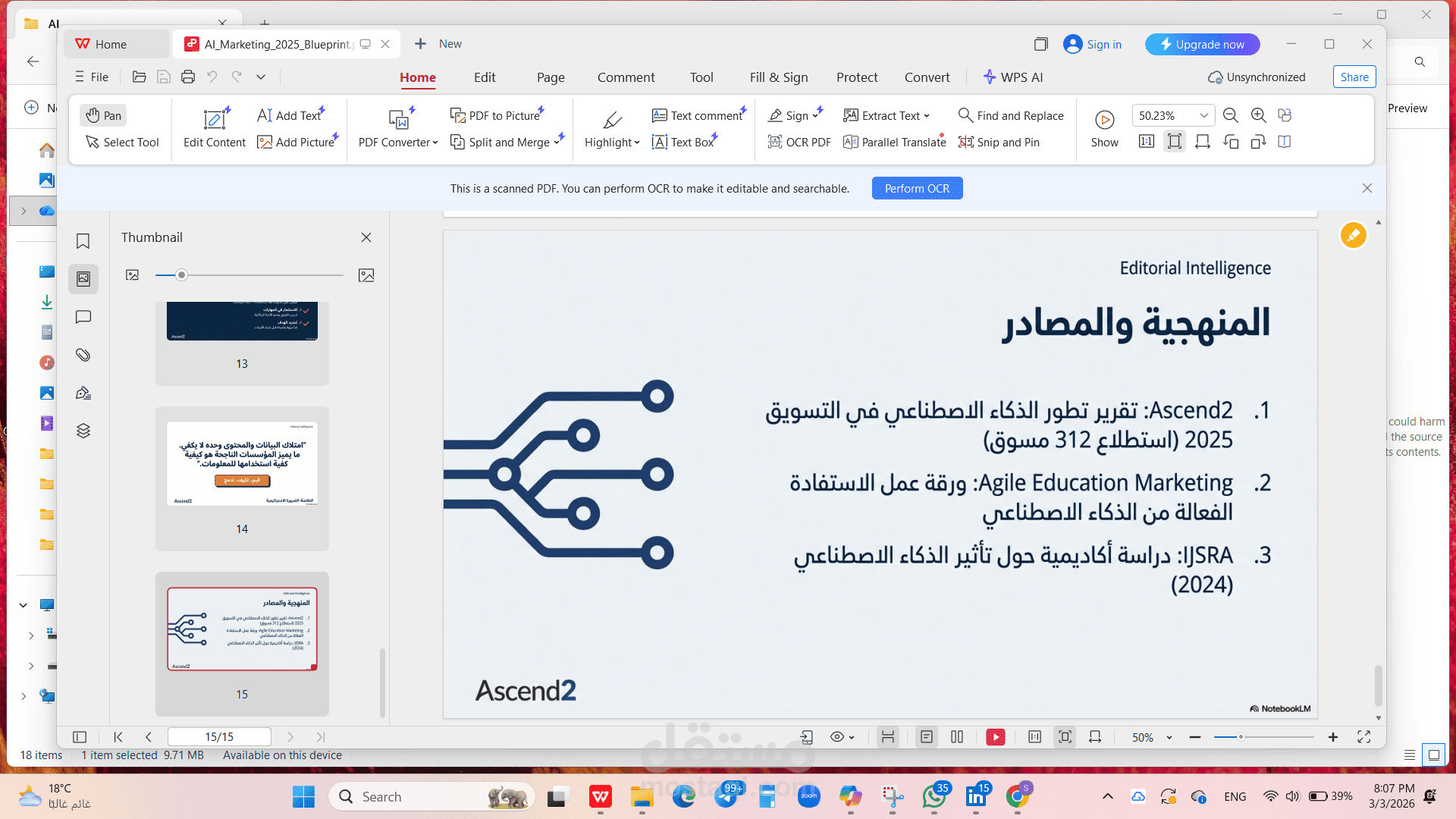Click the Share button
1456x819 pixels.
tap(1354, 77)
